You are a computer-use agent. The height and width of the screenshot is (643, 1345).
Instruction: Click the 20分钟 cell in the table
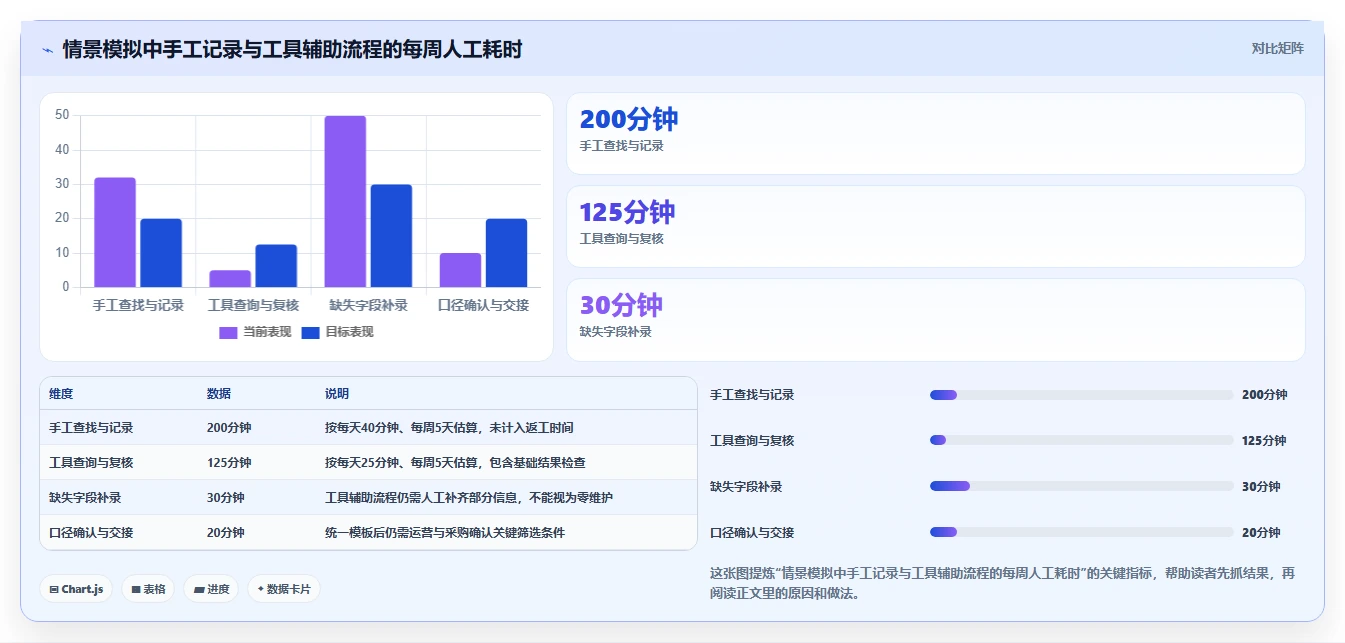[225, 532]
